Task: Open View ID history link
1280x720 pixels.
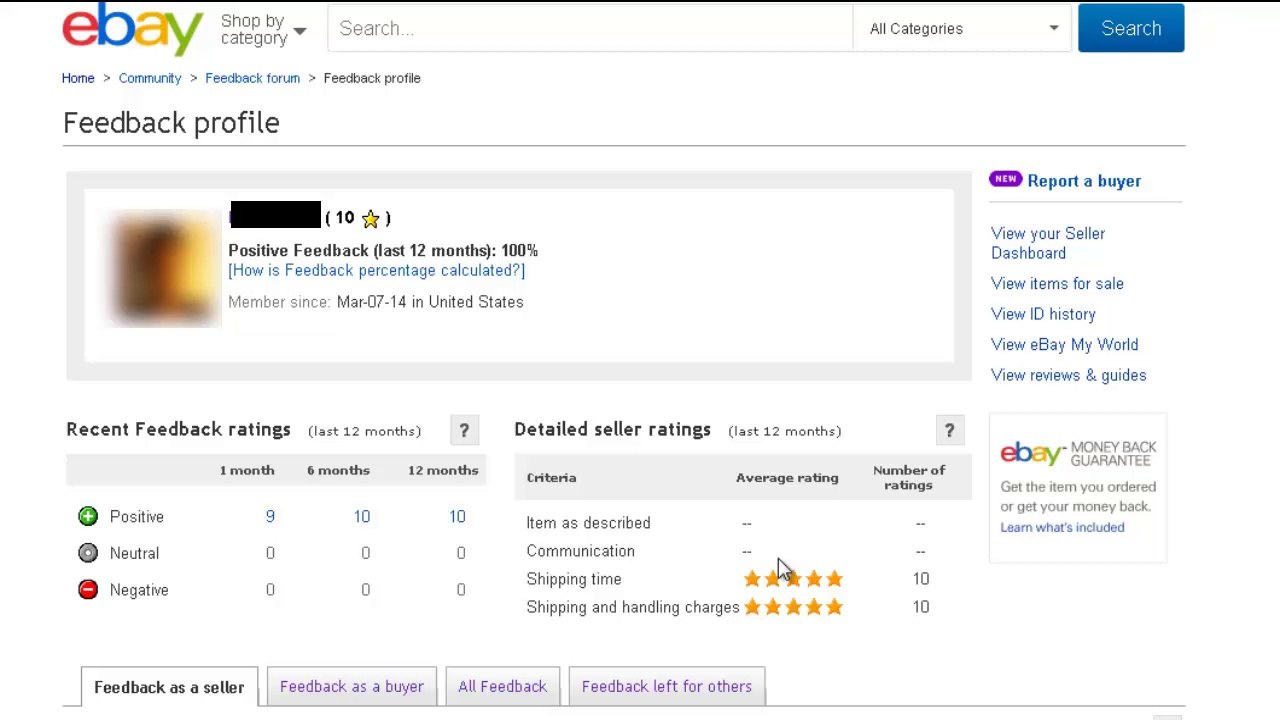Action: (x=1043, y=314)
